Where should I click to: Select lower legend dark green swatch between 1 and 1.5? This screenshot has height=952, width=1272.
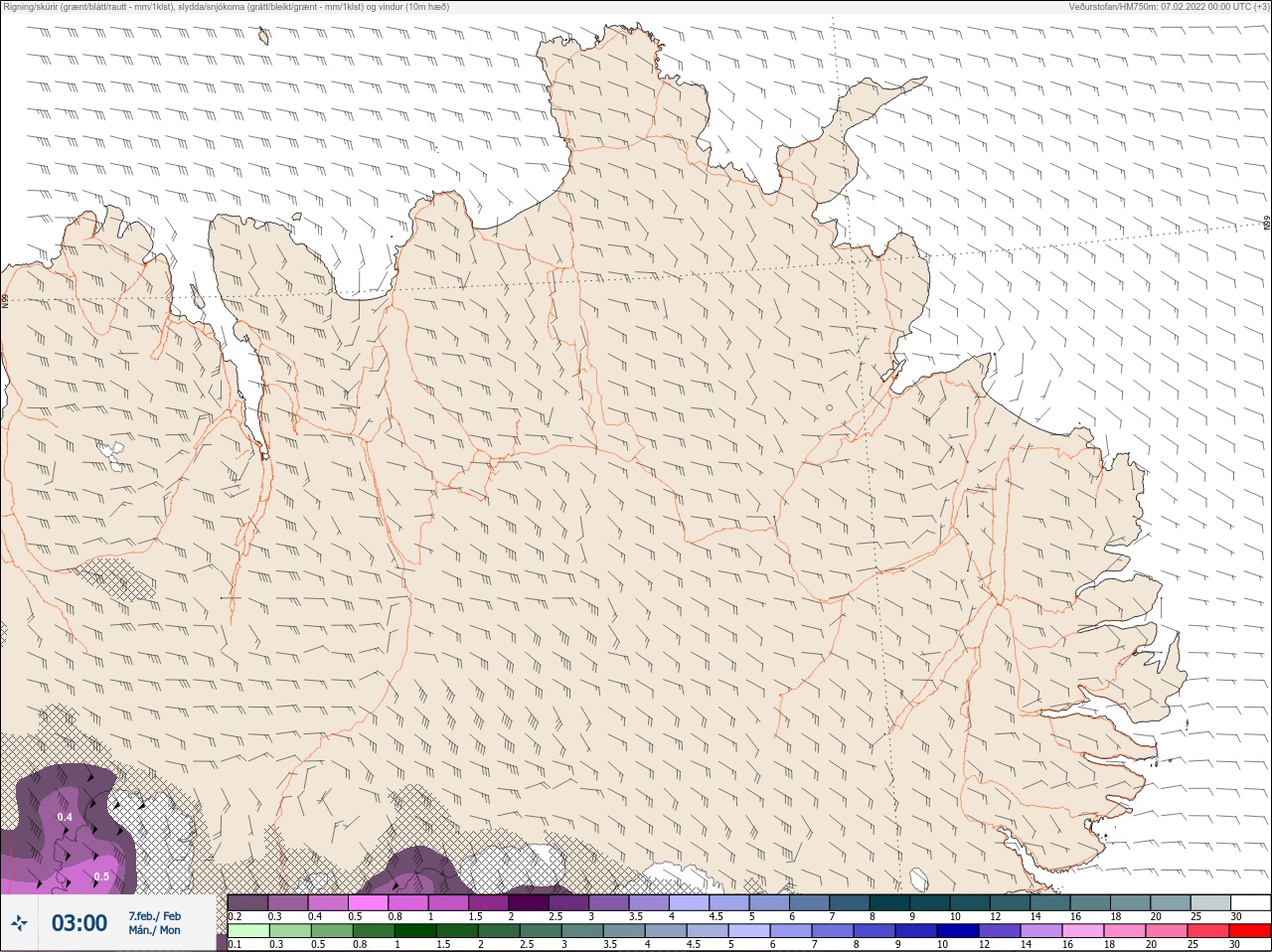pyautogui.click(x=416, y=931)
